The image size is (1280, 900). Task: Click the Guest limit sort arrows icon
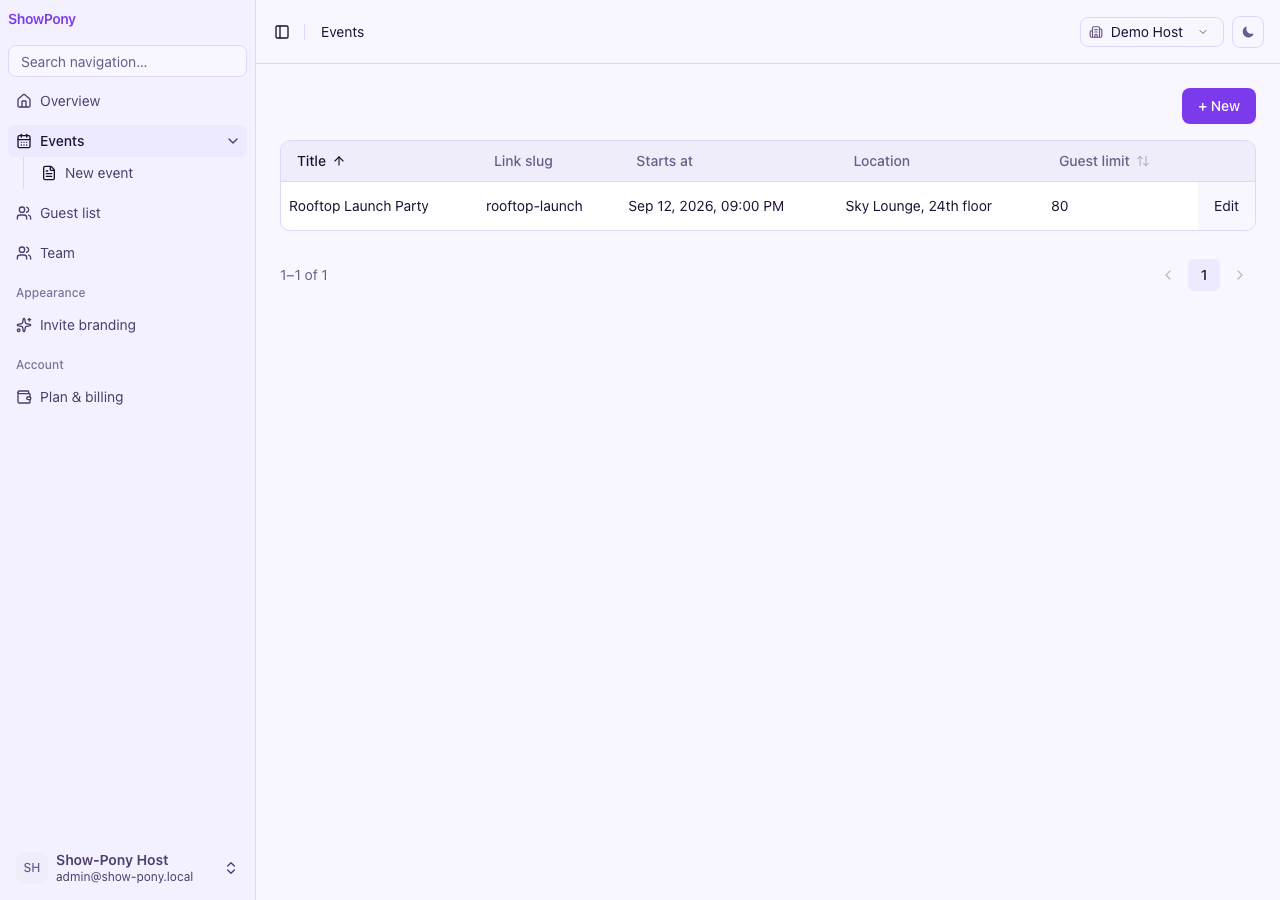[x=1143, y=161]
